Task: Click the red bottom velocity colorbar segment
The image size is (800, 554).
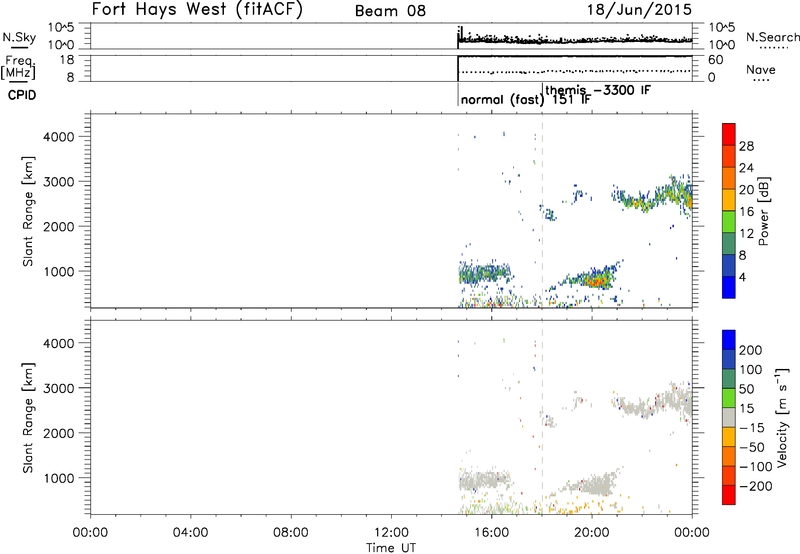Action: (729, 495)
